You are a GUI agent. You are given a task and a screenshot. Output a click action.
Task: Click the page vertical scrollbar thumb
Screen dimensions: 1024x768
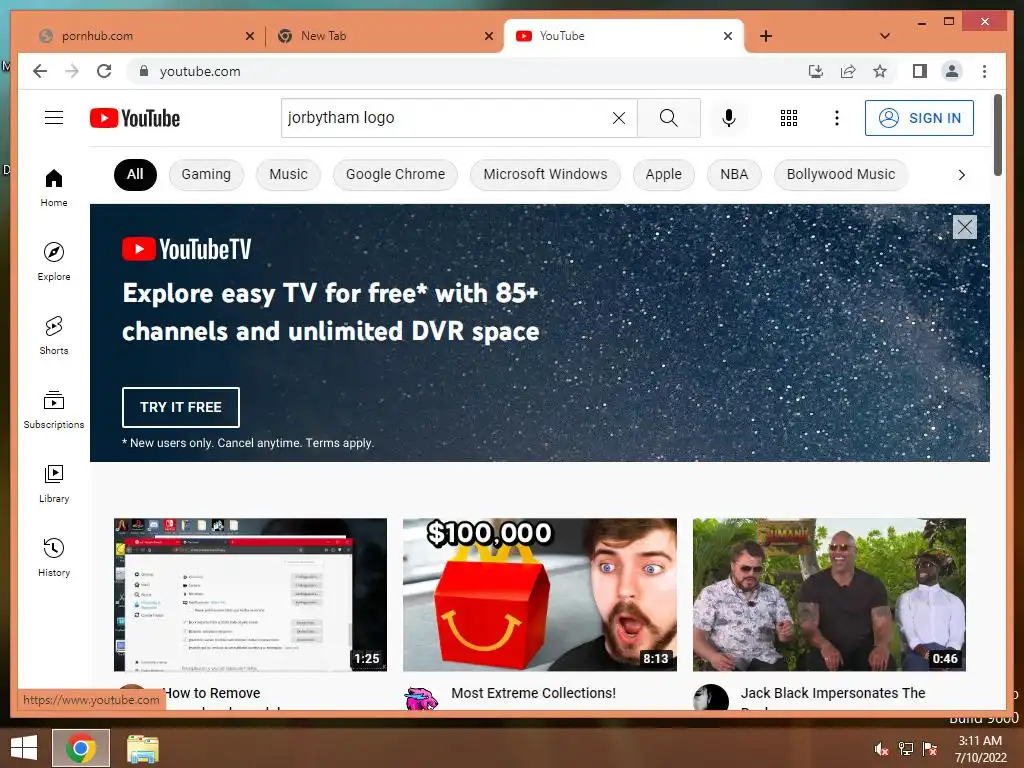(997, 135)
